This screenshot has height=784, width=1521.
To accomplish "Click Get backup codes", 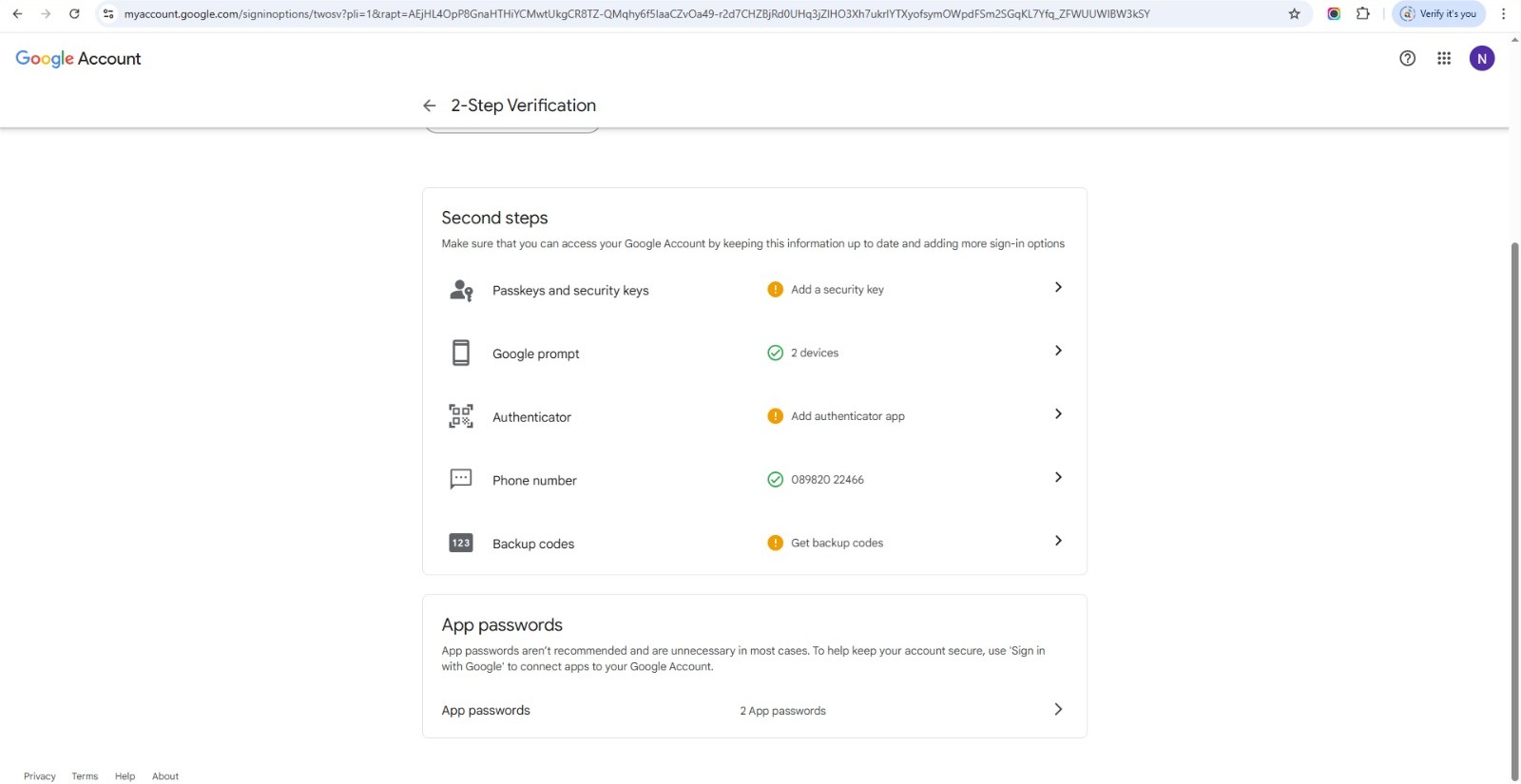I will (x=838, y=544).
